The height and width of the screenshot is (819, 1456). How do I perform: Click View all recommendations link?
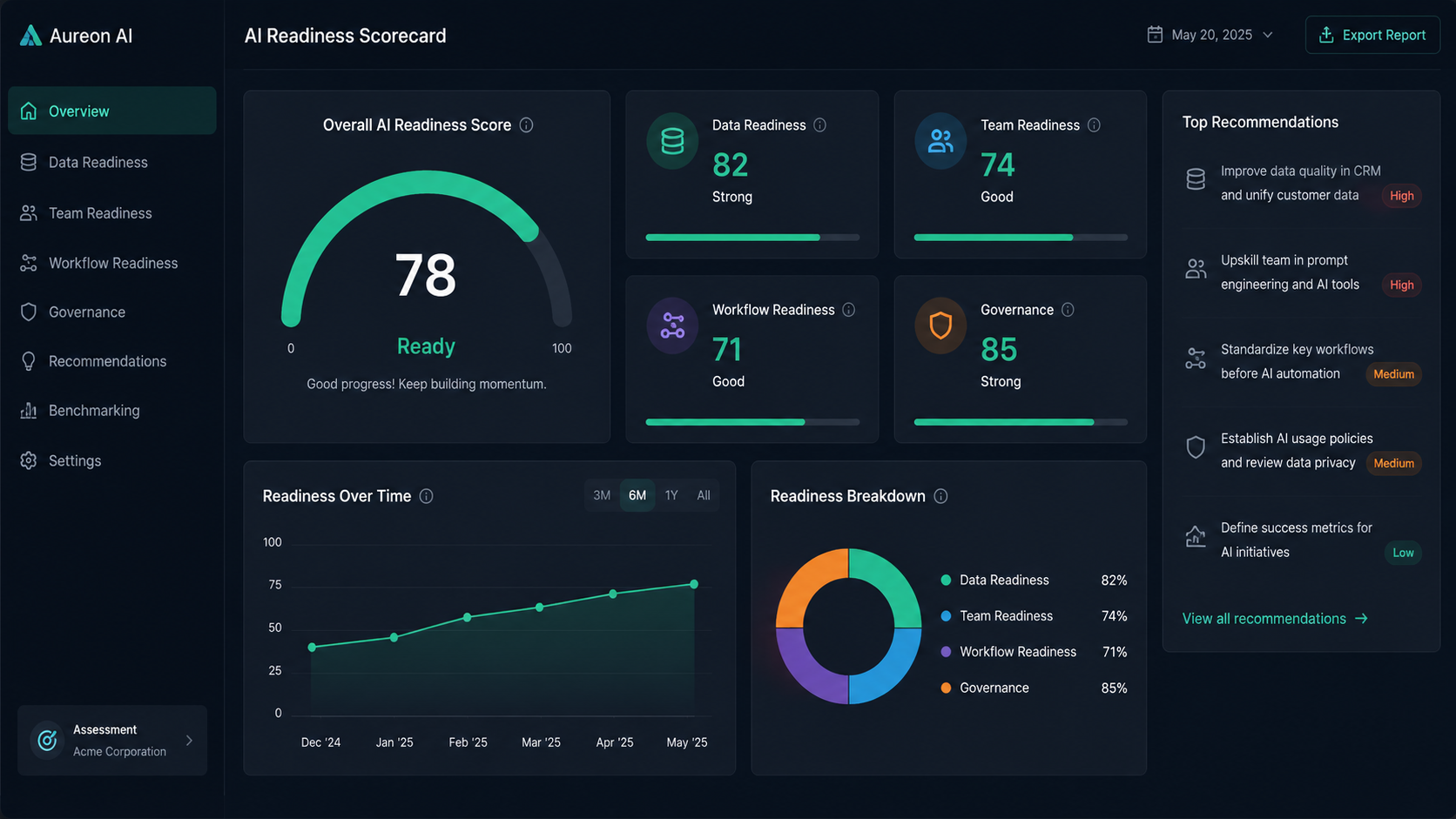(1275, 619)
